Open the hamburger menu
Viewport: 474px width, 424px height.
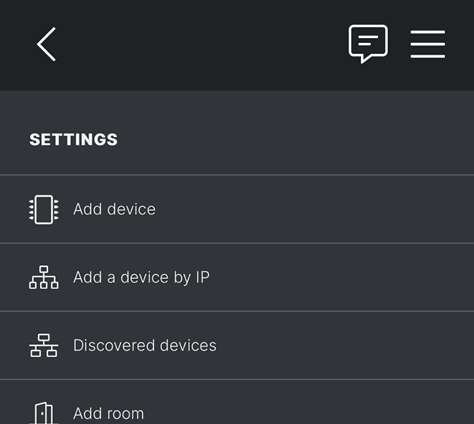(x=428, y=44)
